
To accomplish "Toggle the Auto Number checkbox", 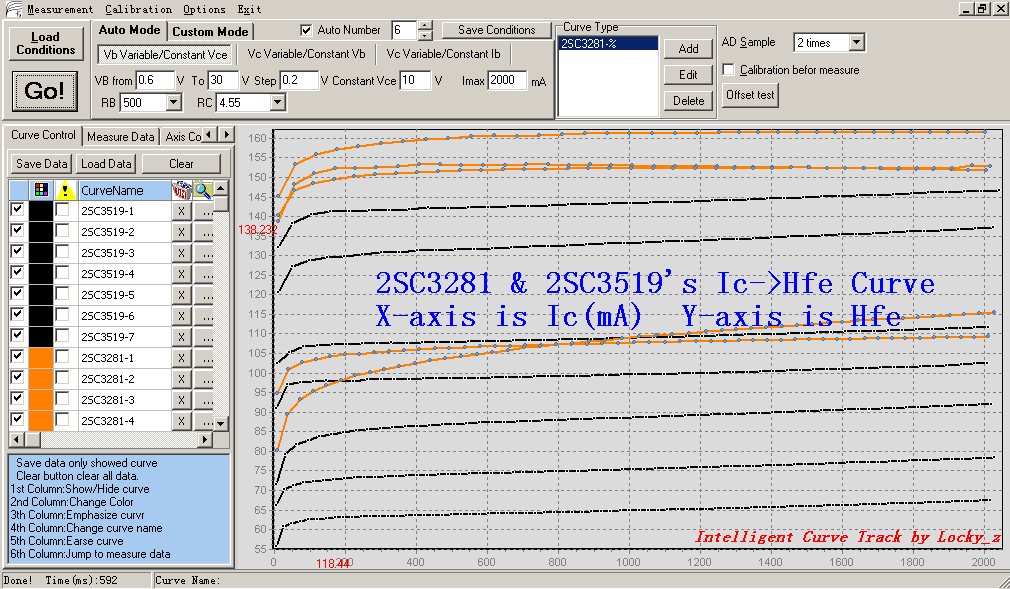I will 307,30.
